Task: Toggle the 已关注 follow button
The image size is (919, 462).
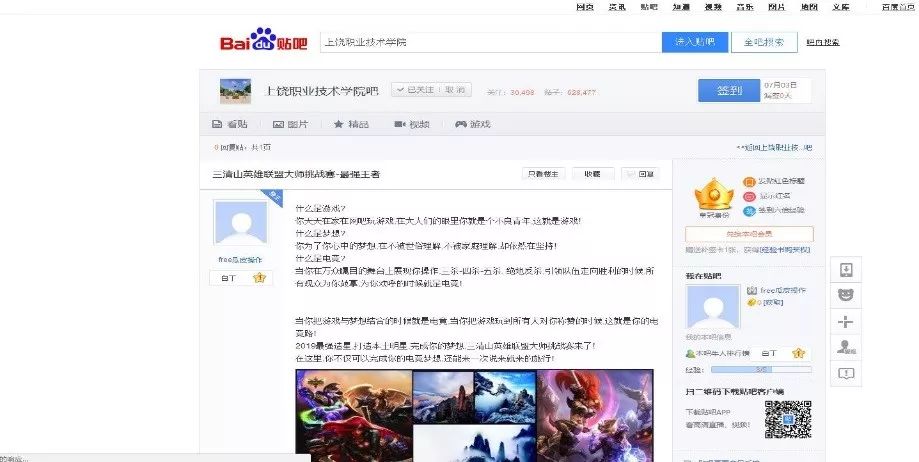Action: pyautogui.click(x=431, y=90)
